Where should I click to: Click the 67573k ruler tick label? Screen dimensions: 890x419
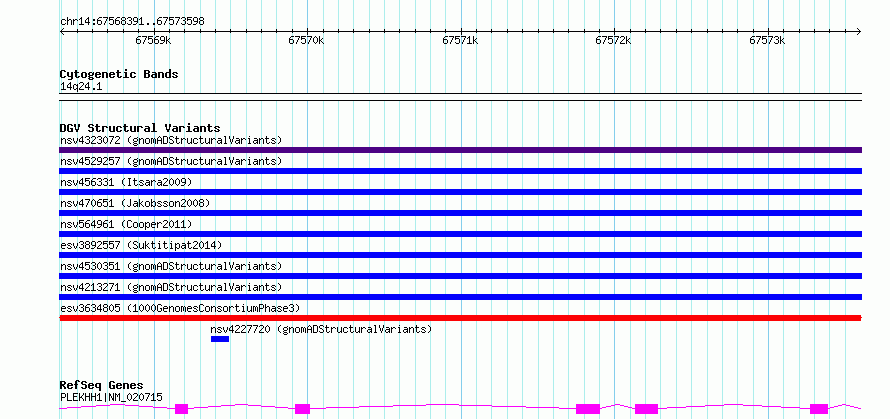(x=767, y=40)
